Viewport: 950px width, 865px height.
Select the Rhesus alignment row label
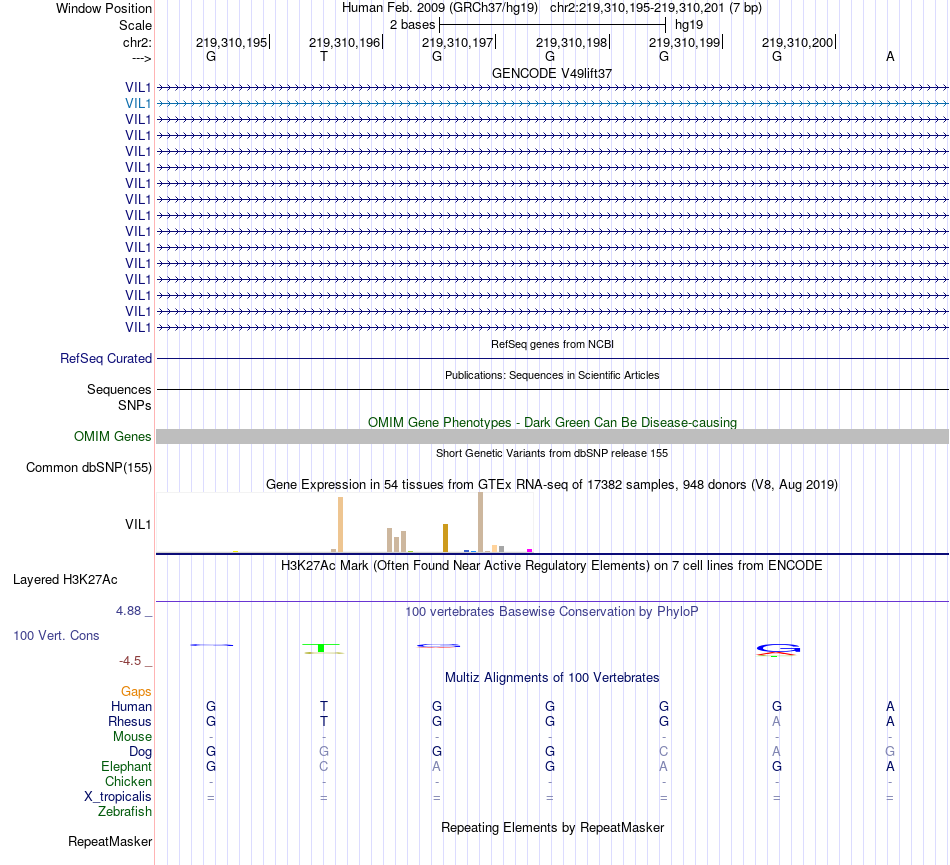pyautogui.click(x=130, y=721)
